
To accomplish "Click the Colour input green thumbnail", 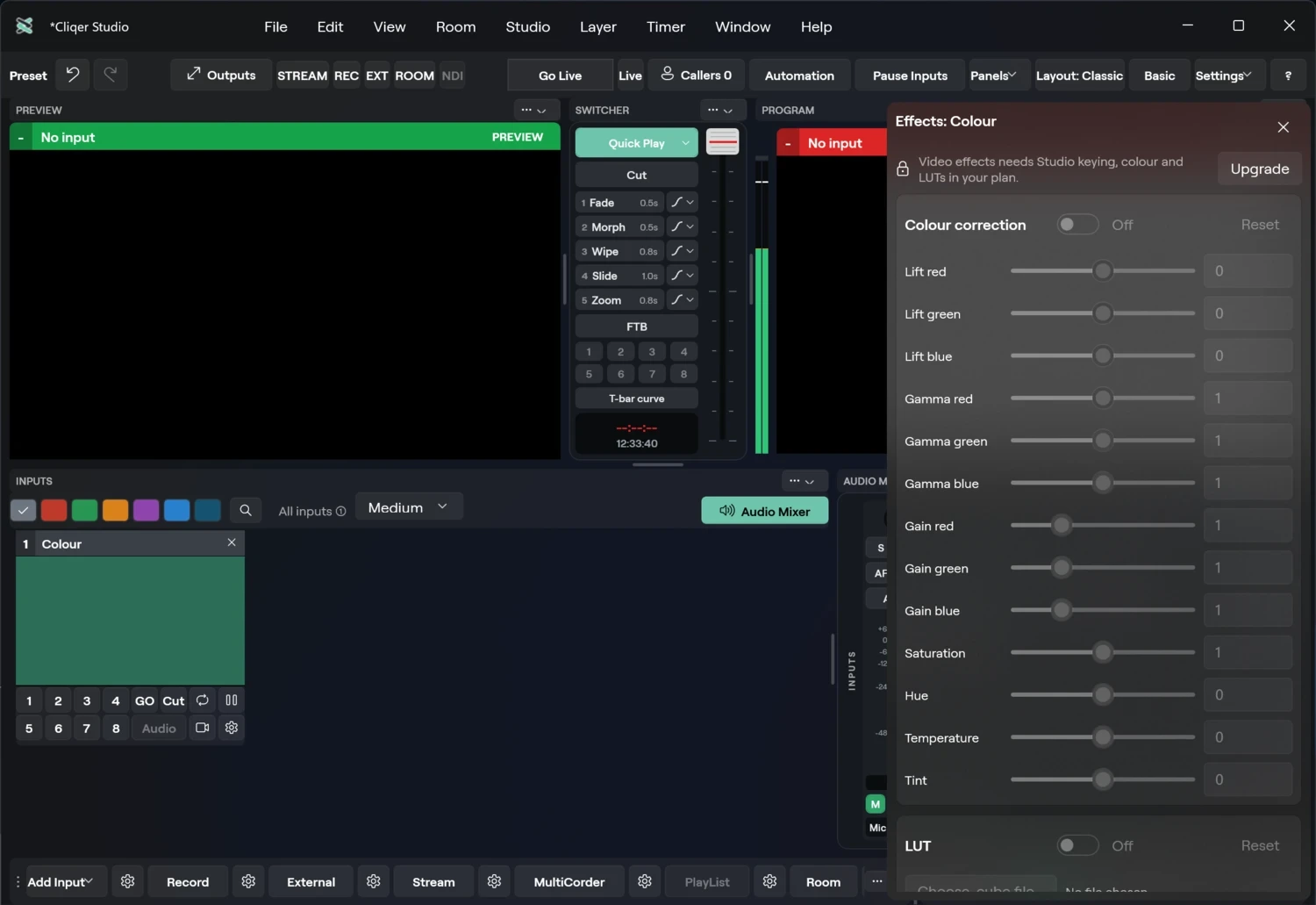I will [130, 620].
